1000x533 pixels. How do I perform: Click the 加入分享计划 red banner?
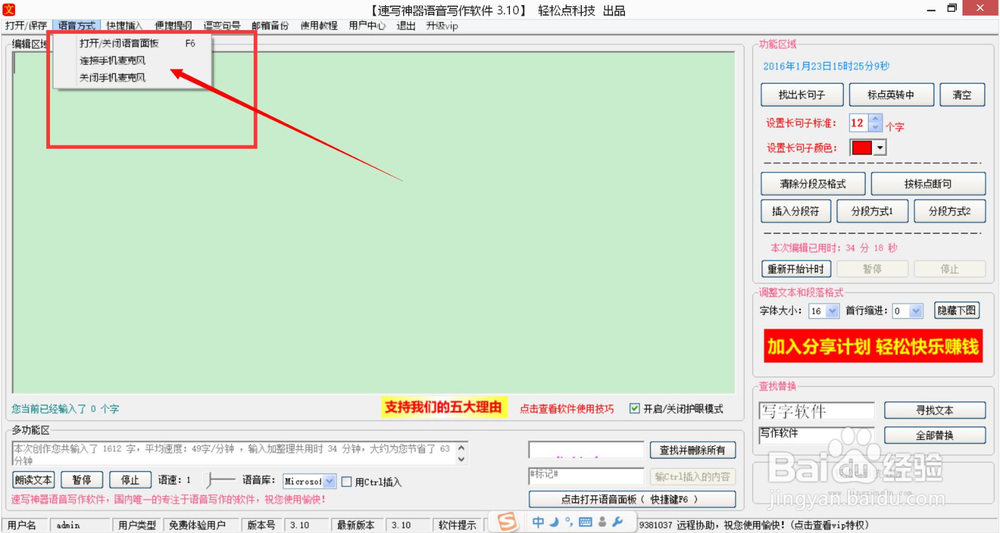point(873,346)
